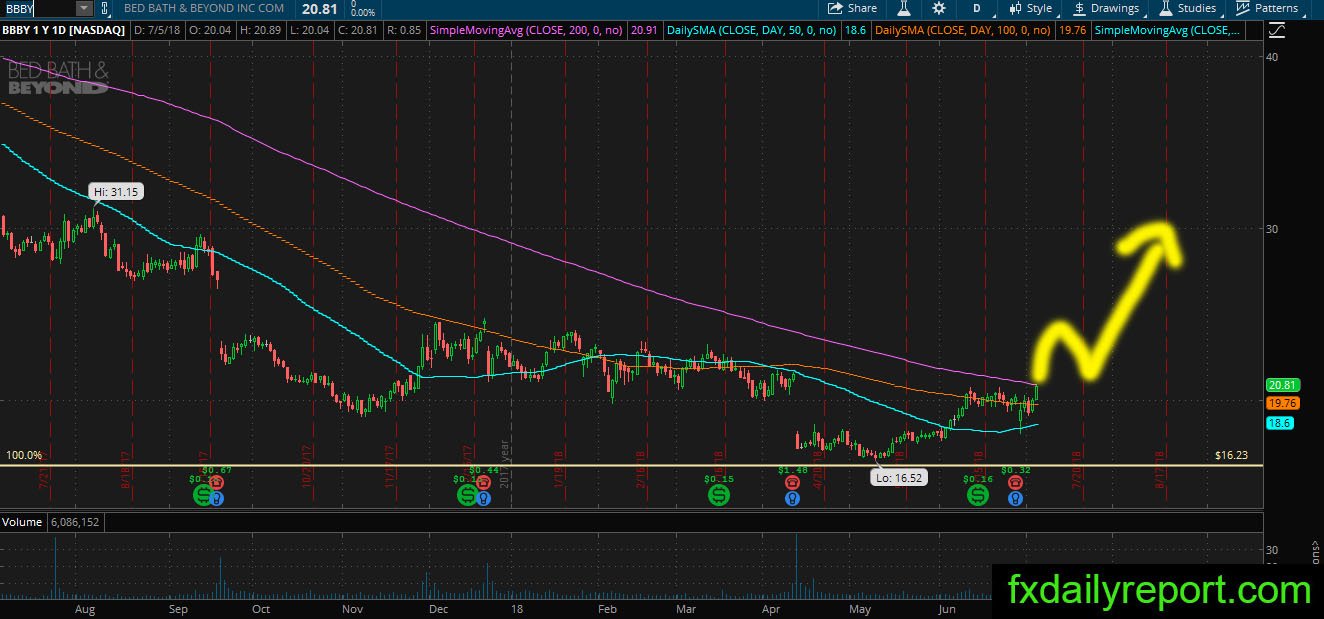This screenshot has height=619, width=1324.
Task: Open the flask (thinkScript lab) icon
Action: pyautogui.click(x=904, y=8)
